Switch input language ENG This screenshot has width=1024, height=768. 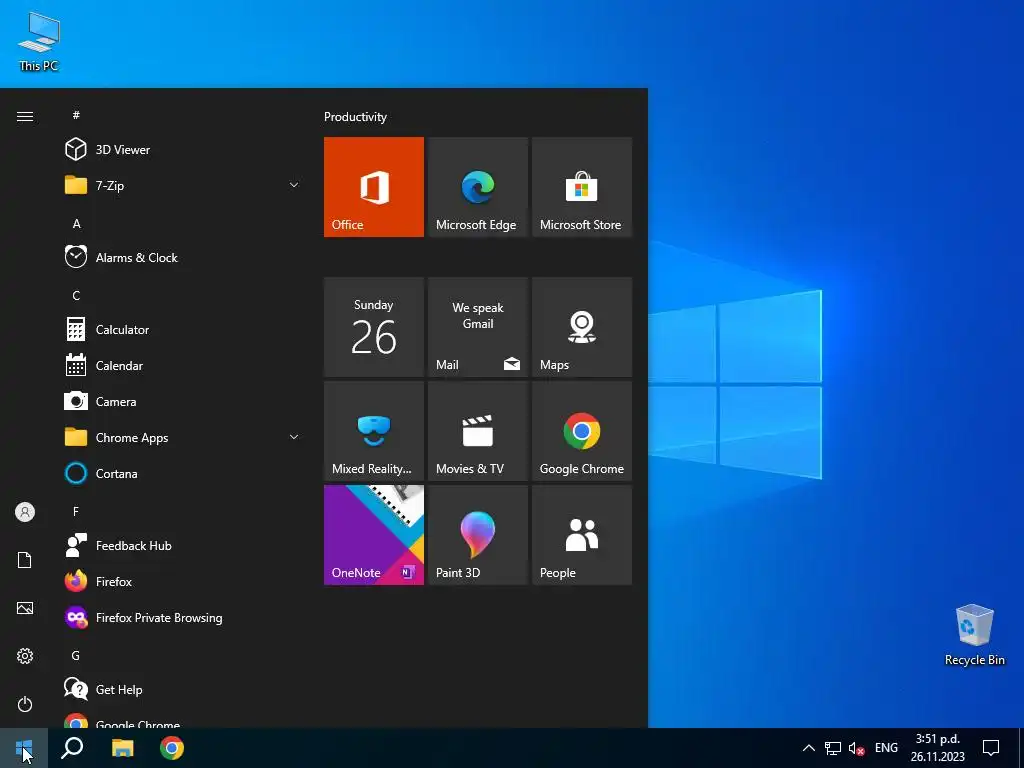[886, 748]
